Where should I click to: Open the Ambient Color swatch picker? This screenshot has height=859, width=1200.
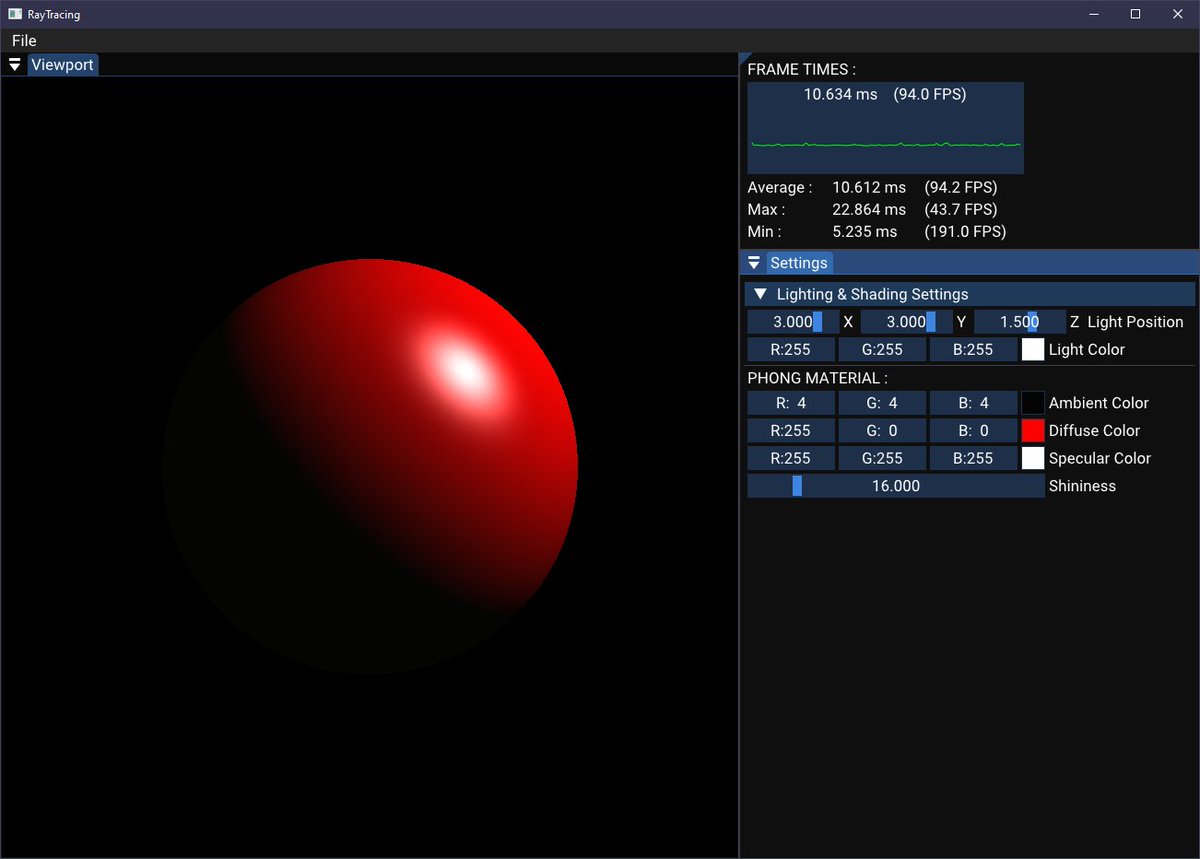[1033, 403]
